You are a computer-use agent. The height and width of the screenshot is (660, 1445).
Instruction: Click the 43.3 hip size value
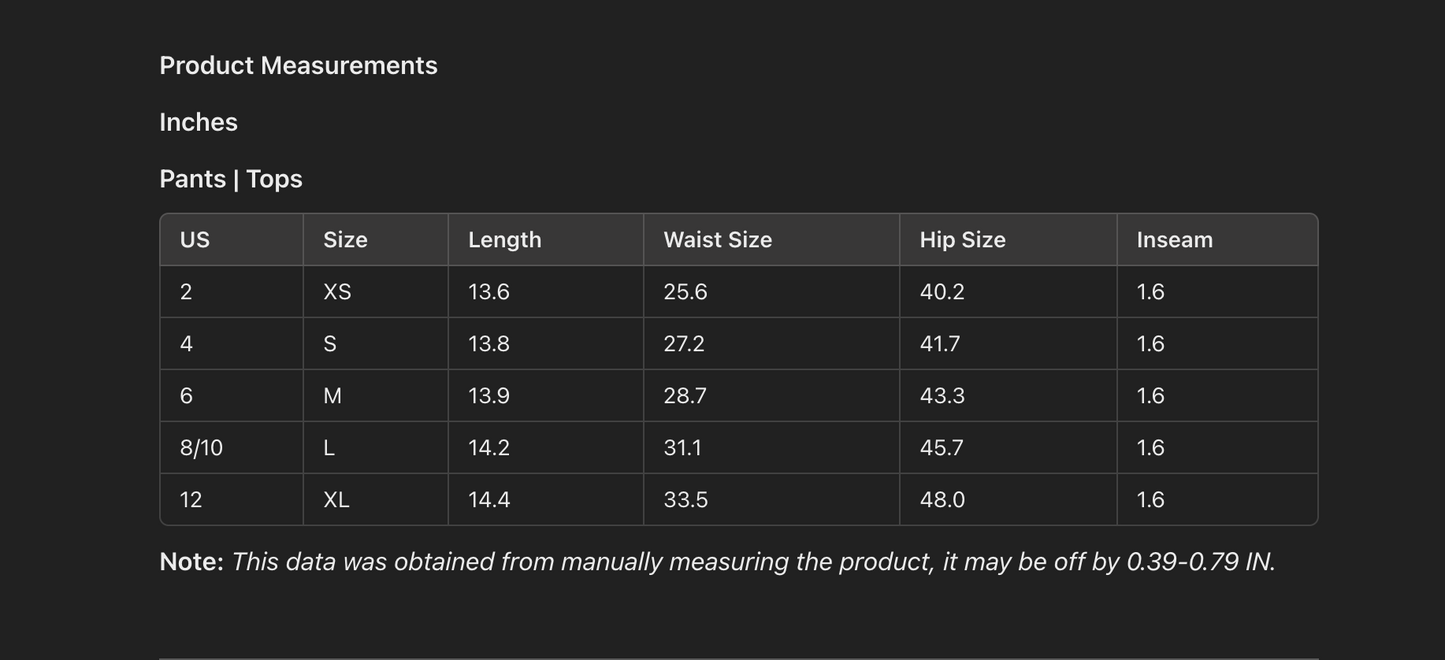[942, 396]
